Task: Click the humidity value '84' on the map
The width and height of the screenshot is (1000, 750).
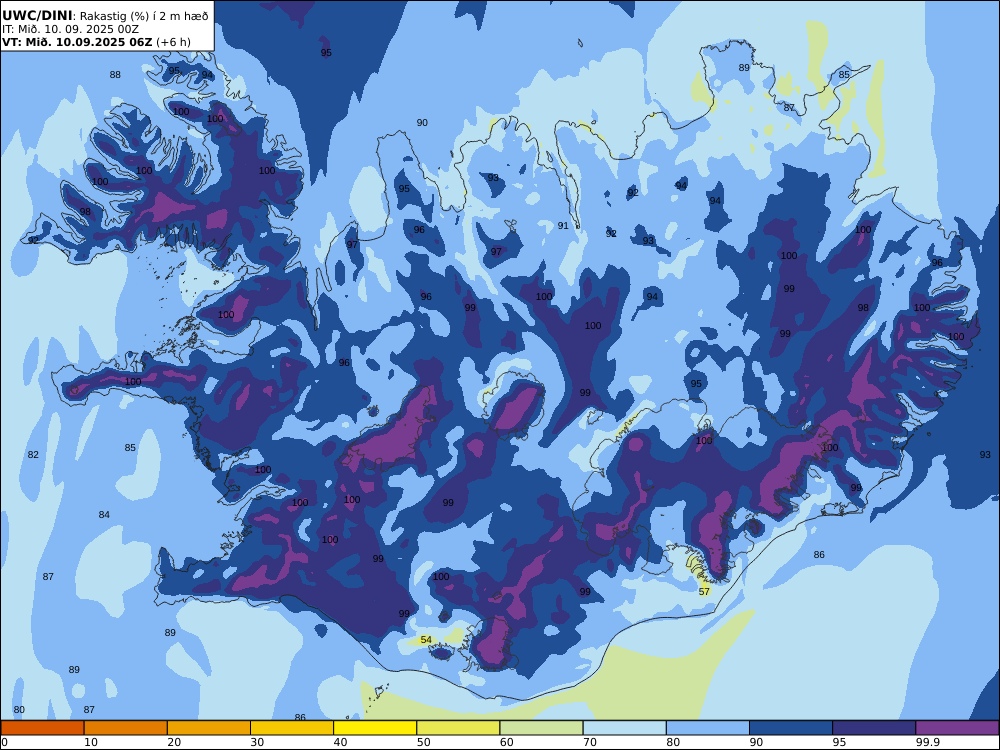Action: (104, 515)
